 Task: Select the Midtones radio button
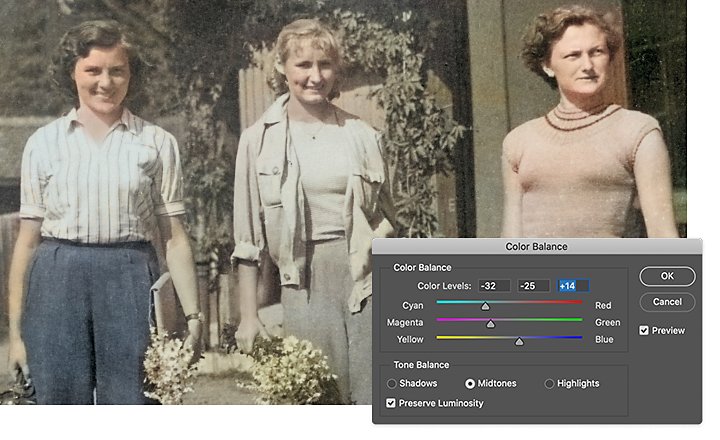coord(470,384)
